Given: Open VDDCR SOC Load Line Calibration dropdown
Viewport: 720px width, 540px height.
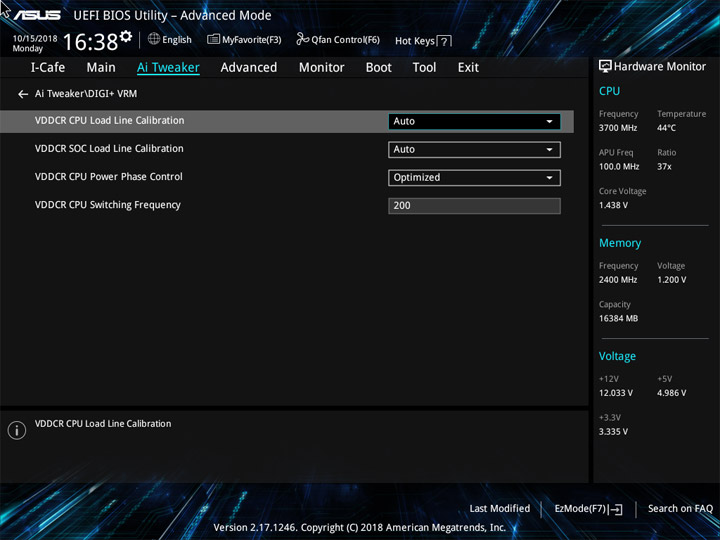Looking at the screenshot, I should 474,150.
